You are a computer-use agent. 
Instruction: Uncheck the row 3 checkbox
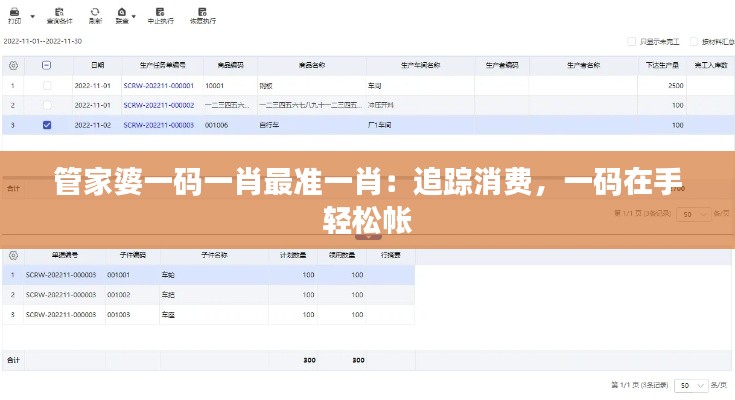point(47,125)
